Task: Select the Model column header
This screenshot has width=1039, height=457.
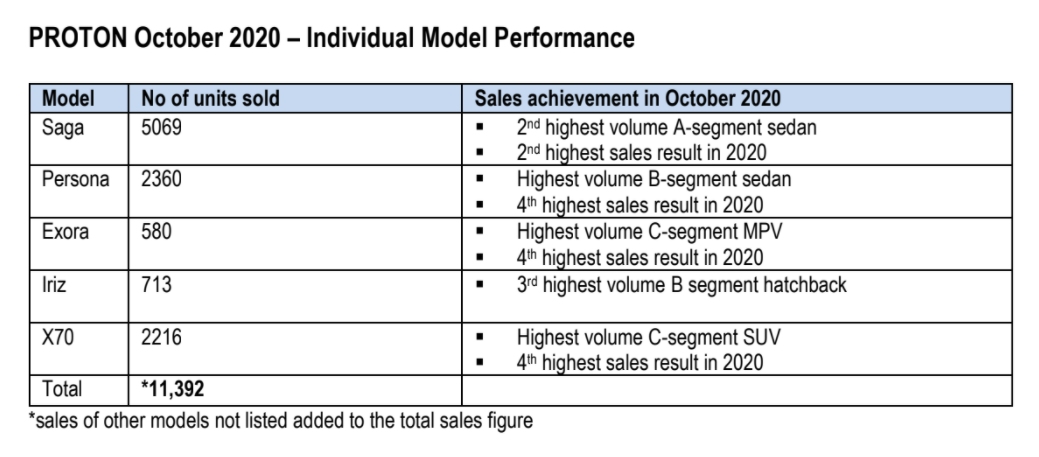Action: tap(69, 99)
